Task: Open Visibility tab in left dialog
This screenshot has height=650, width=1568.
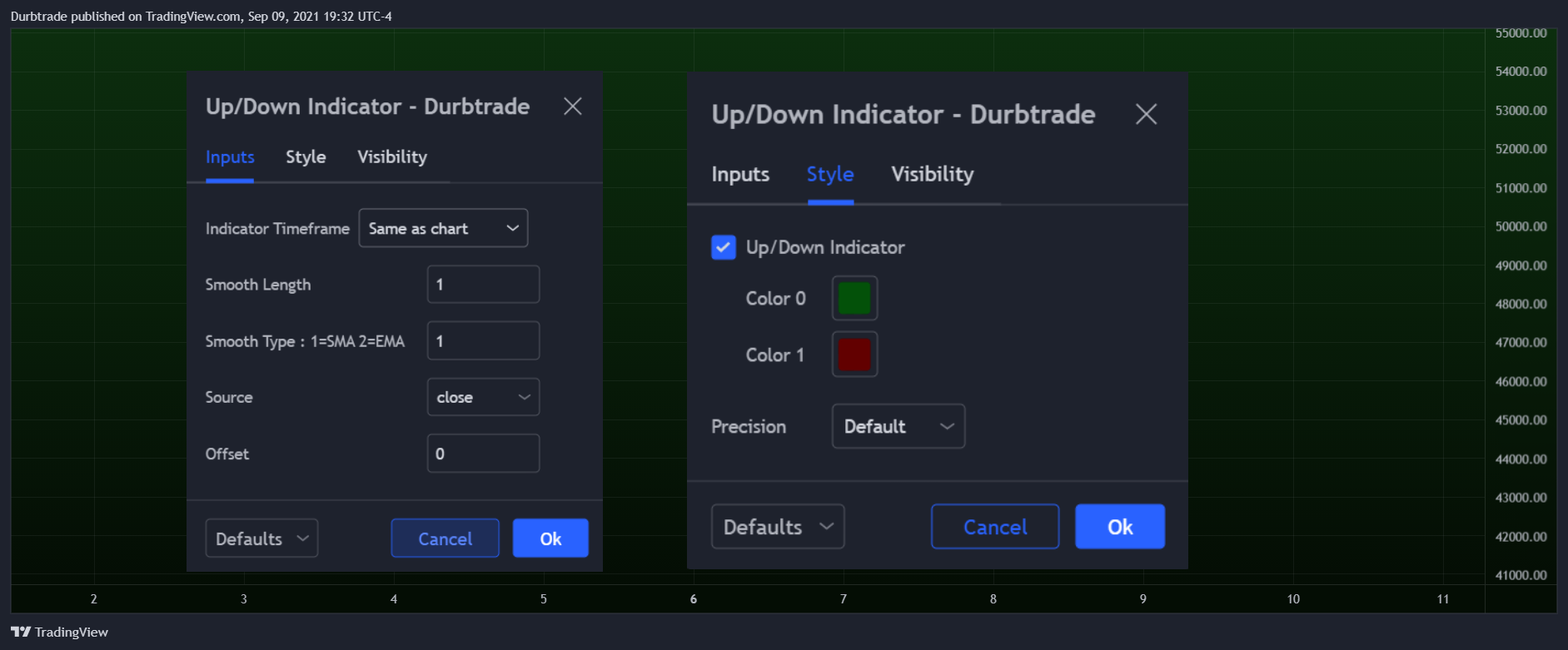Action: [392, 157]
